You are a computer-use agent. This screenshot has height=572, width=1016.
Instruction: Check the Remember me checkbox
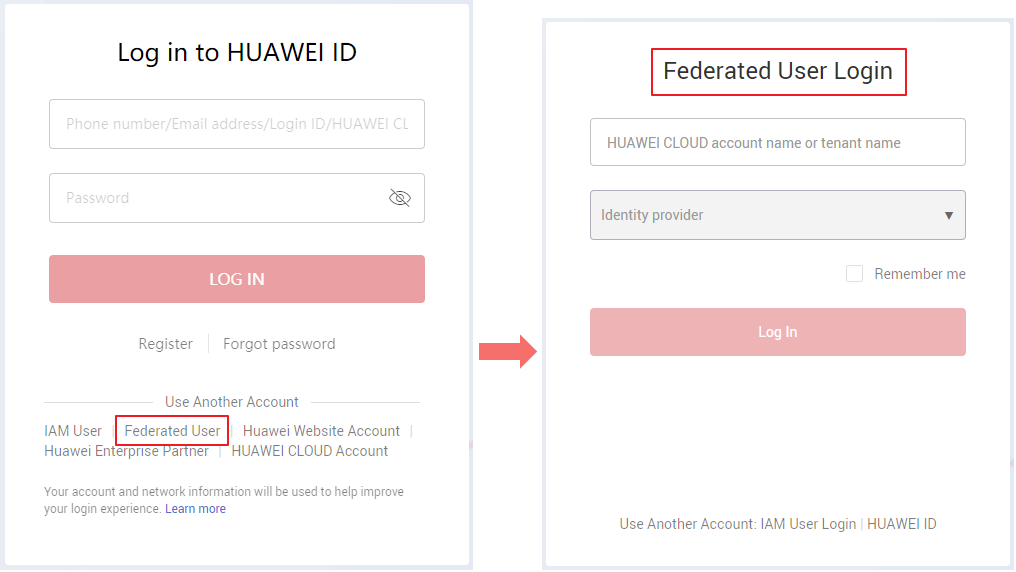pos(855,274)
